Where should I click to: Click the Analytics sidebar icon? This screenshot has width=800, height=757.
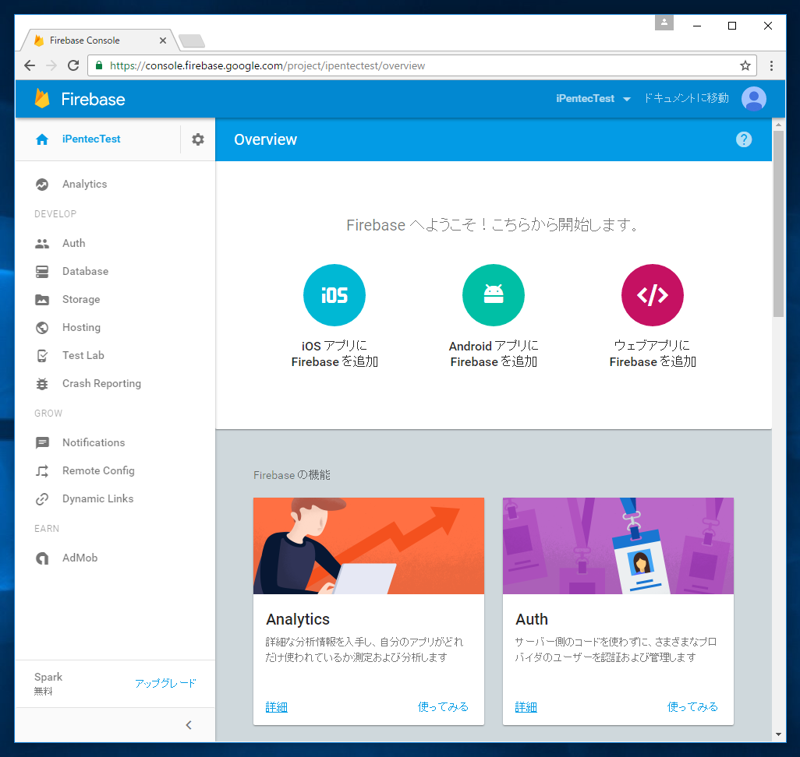pos(42,184)
